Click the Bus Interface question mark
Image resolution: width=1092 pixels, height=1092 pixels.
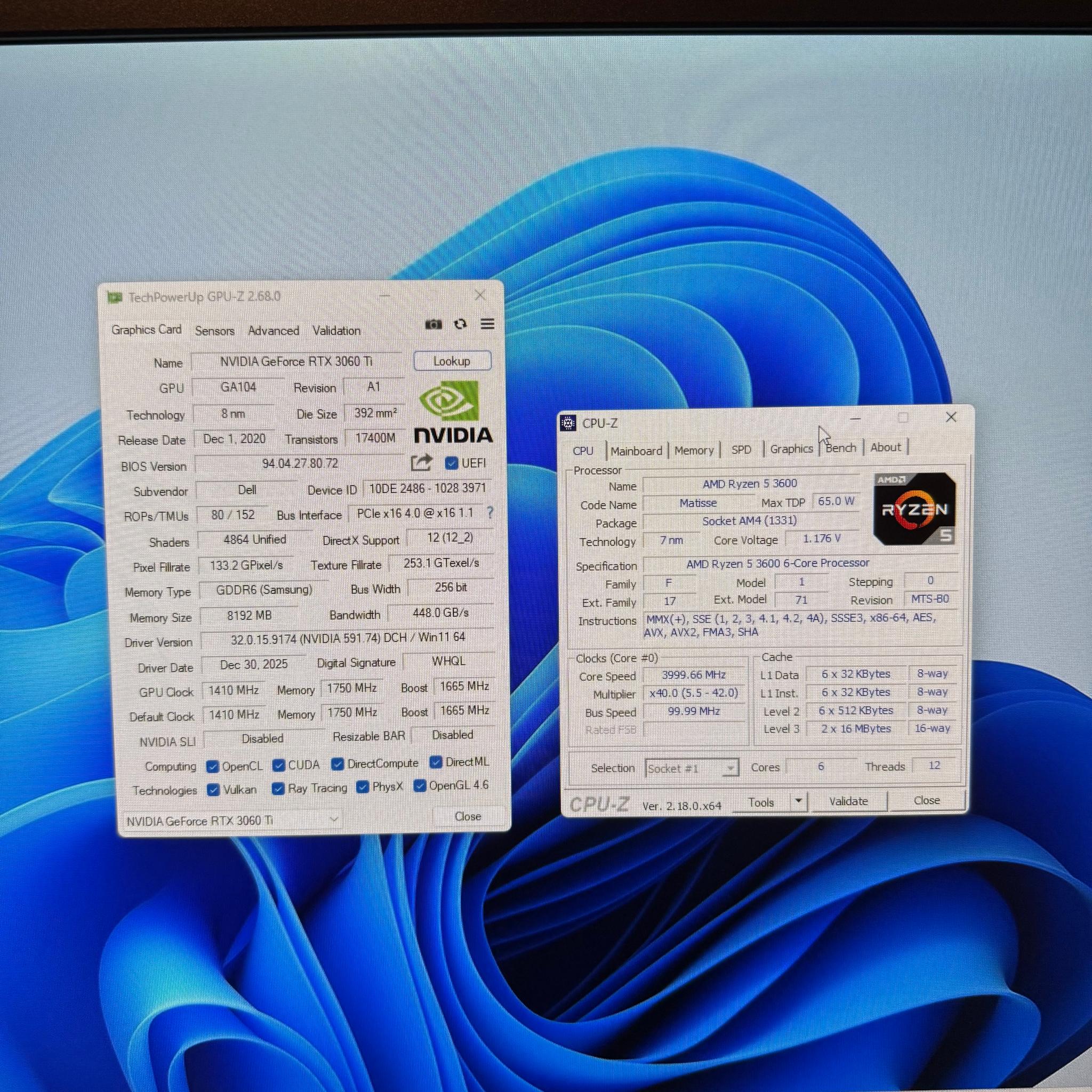tap(489, 512)
